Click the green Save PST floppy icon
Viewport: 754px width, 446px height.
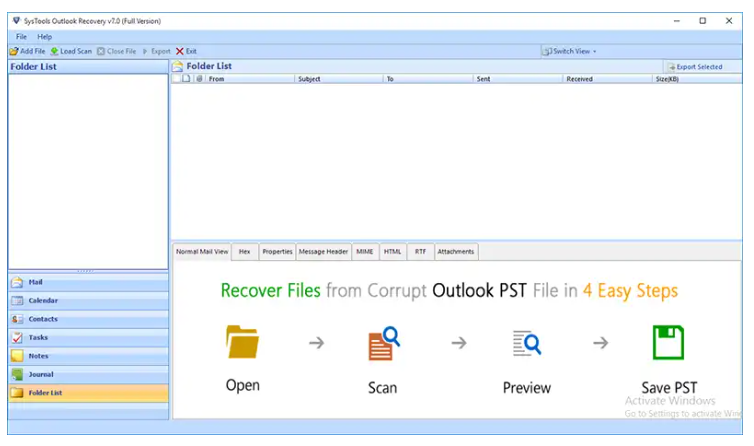pos(668,342)
